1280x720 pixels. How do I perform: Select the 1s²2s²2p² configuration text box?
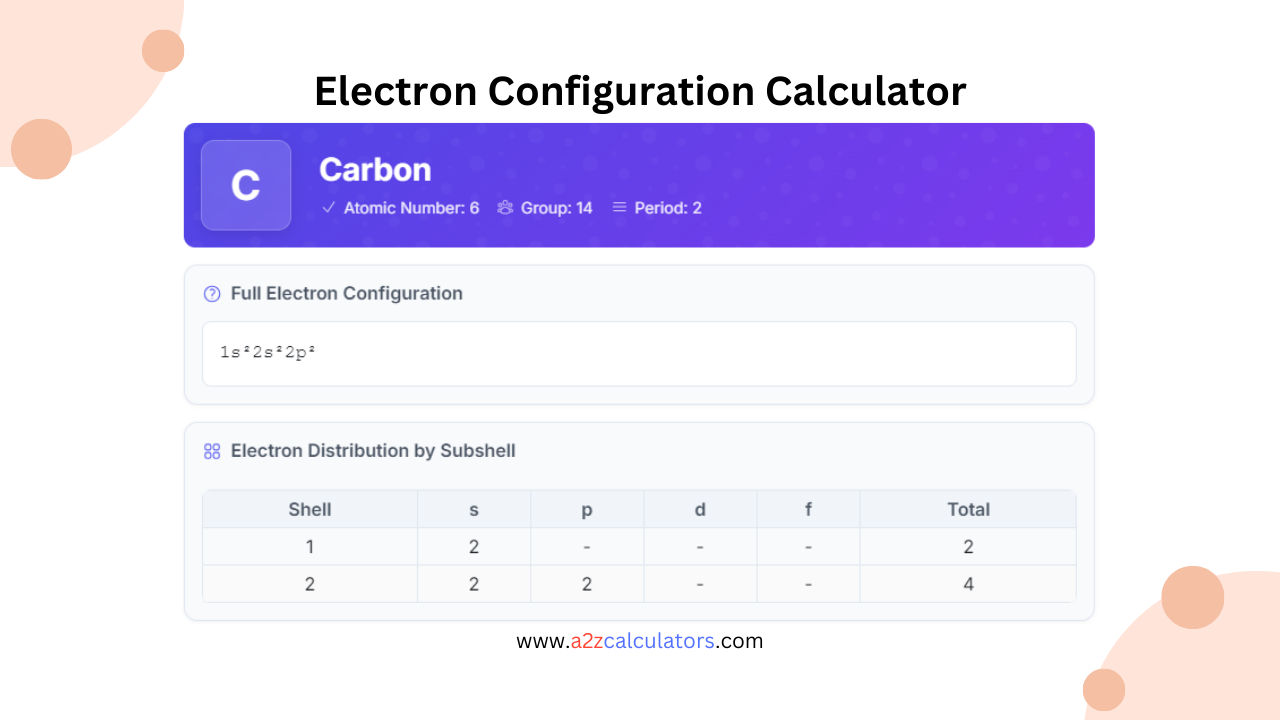coord(640,353)
